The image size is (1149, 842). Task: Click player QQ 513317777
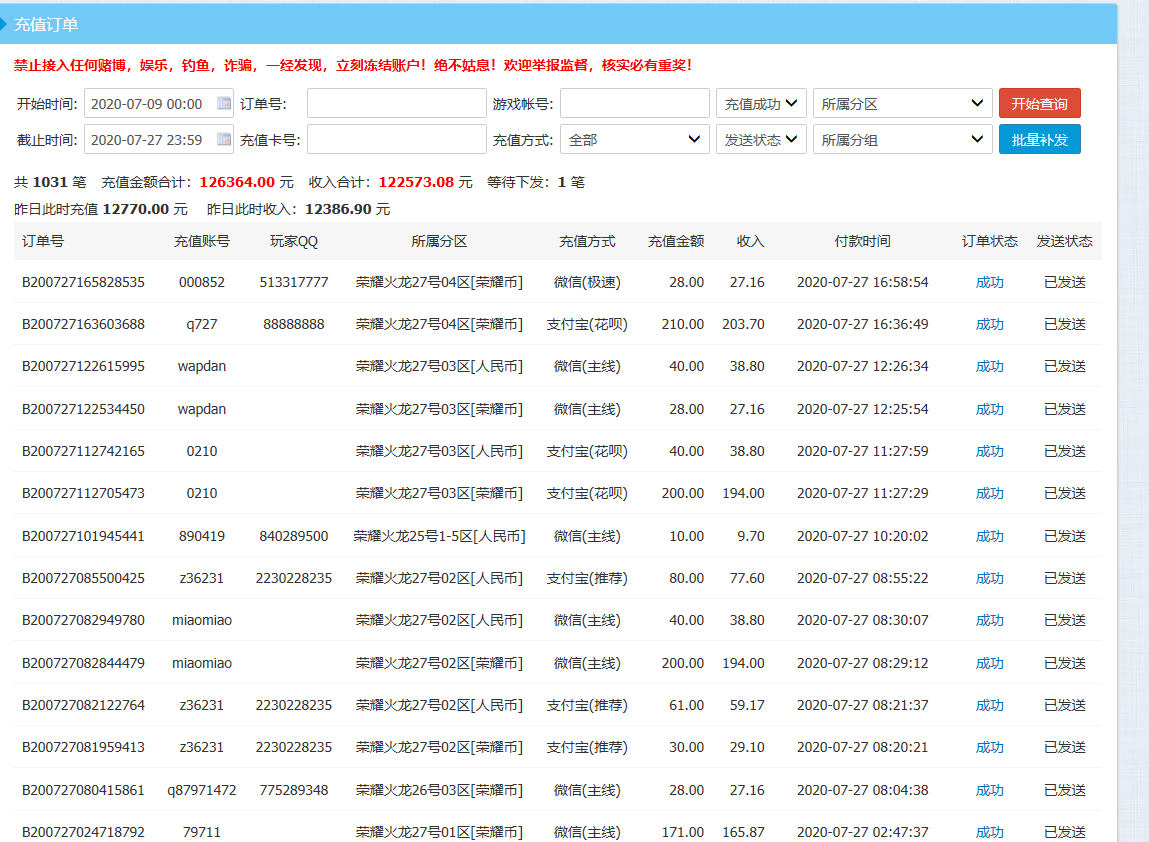(x=294, y=282)
